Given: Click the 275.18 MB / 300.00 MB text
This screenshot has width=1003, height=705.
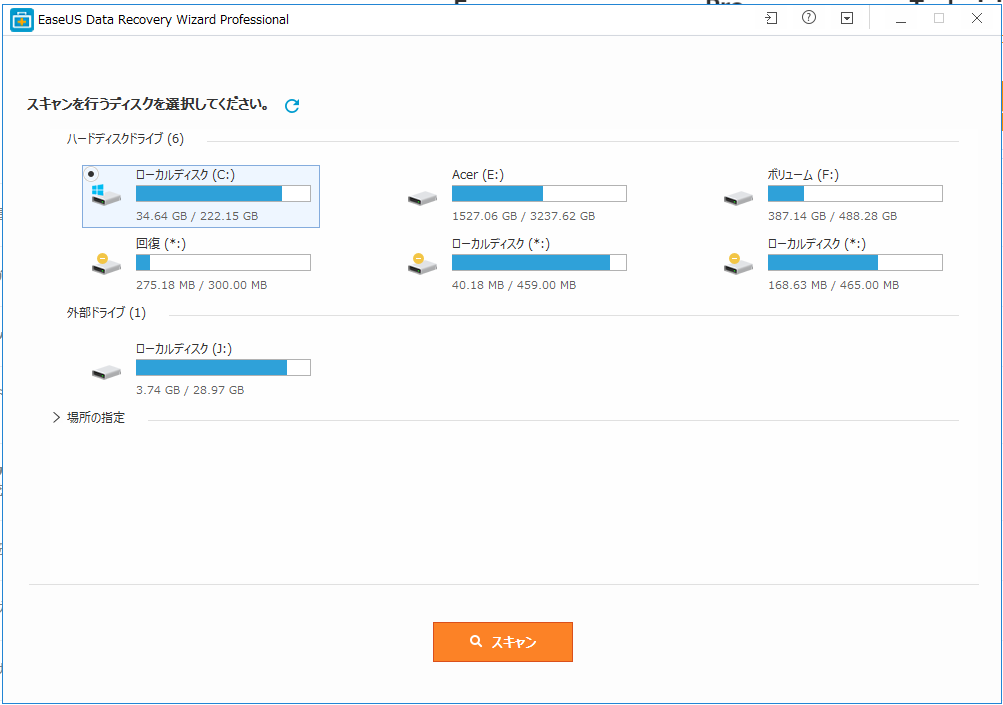Looking at the screenshot, I should (x=201, y=285).
